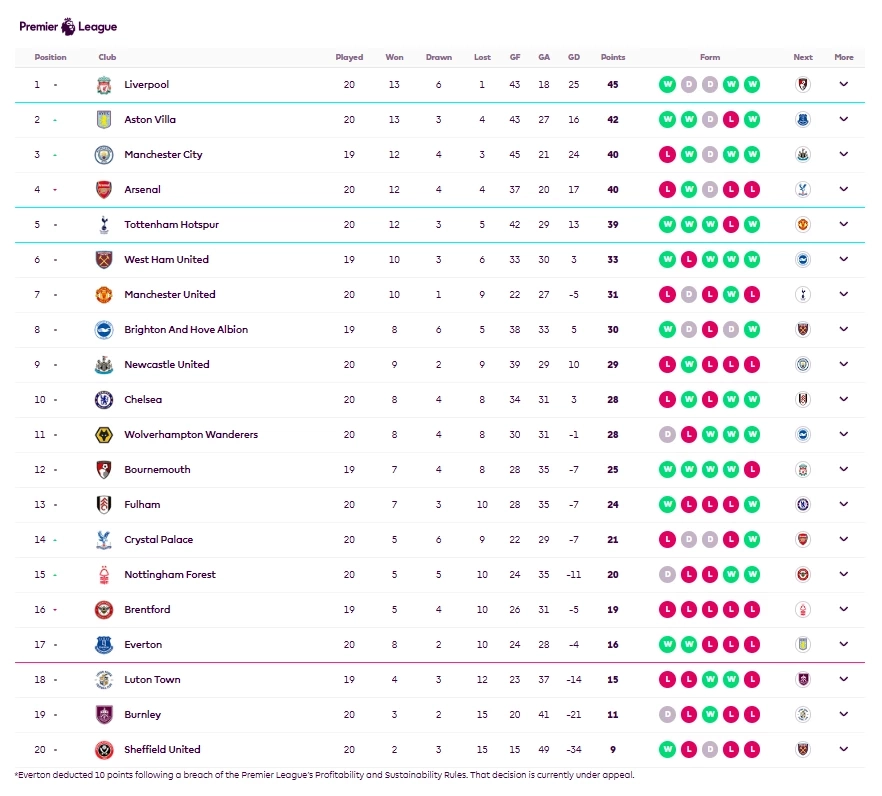The width and height of the screenshot is (882, 796).
Task: Open the Manchester United club link
Action: click(x=169, y=295)
